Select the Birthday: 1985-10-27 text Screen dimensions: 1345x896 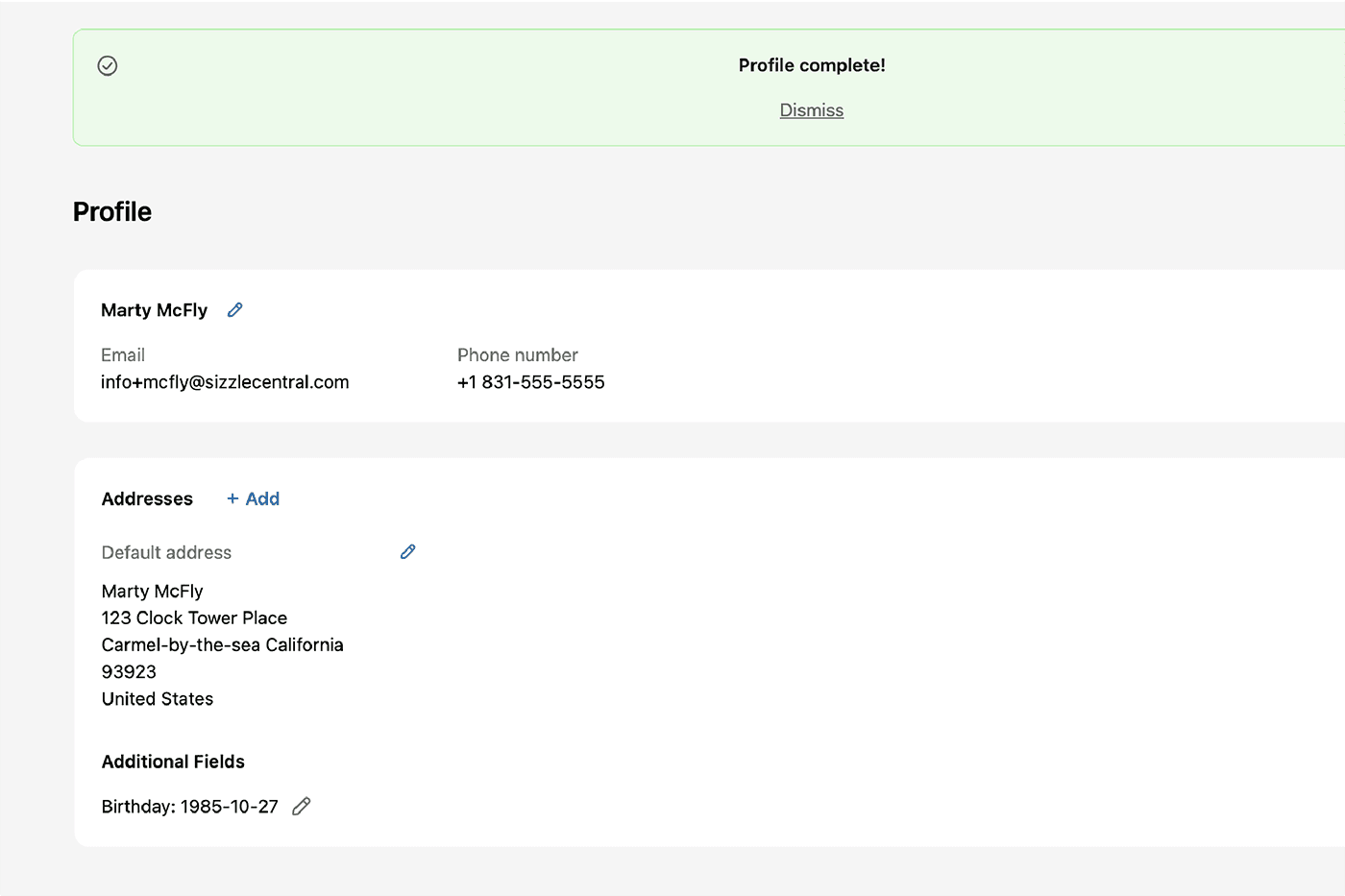189,807
